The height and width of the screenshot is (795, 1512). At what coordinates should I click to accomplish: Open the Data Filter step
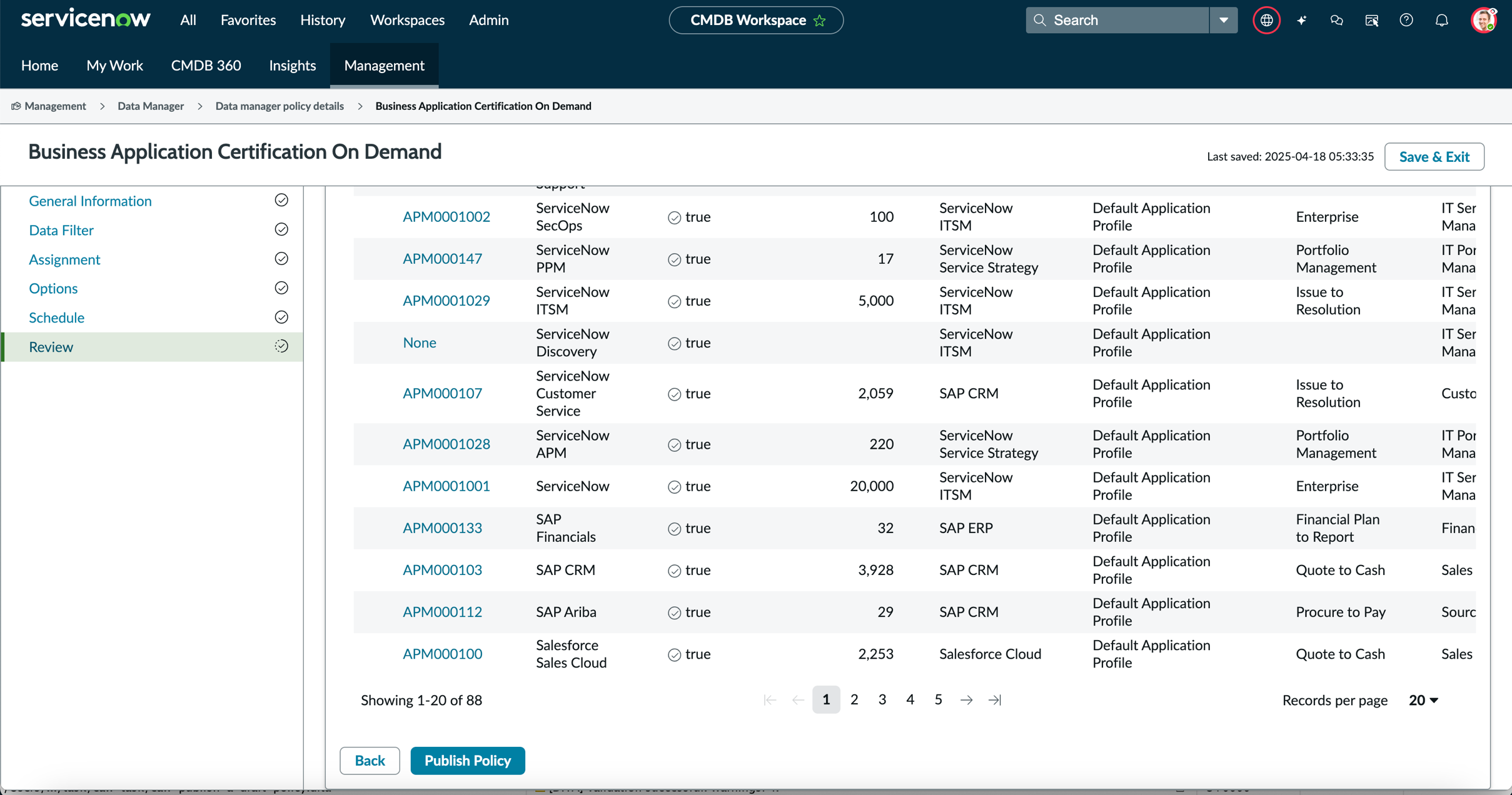tap(61, 230)
